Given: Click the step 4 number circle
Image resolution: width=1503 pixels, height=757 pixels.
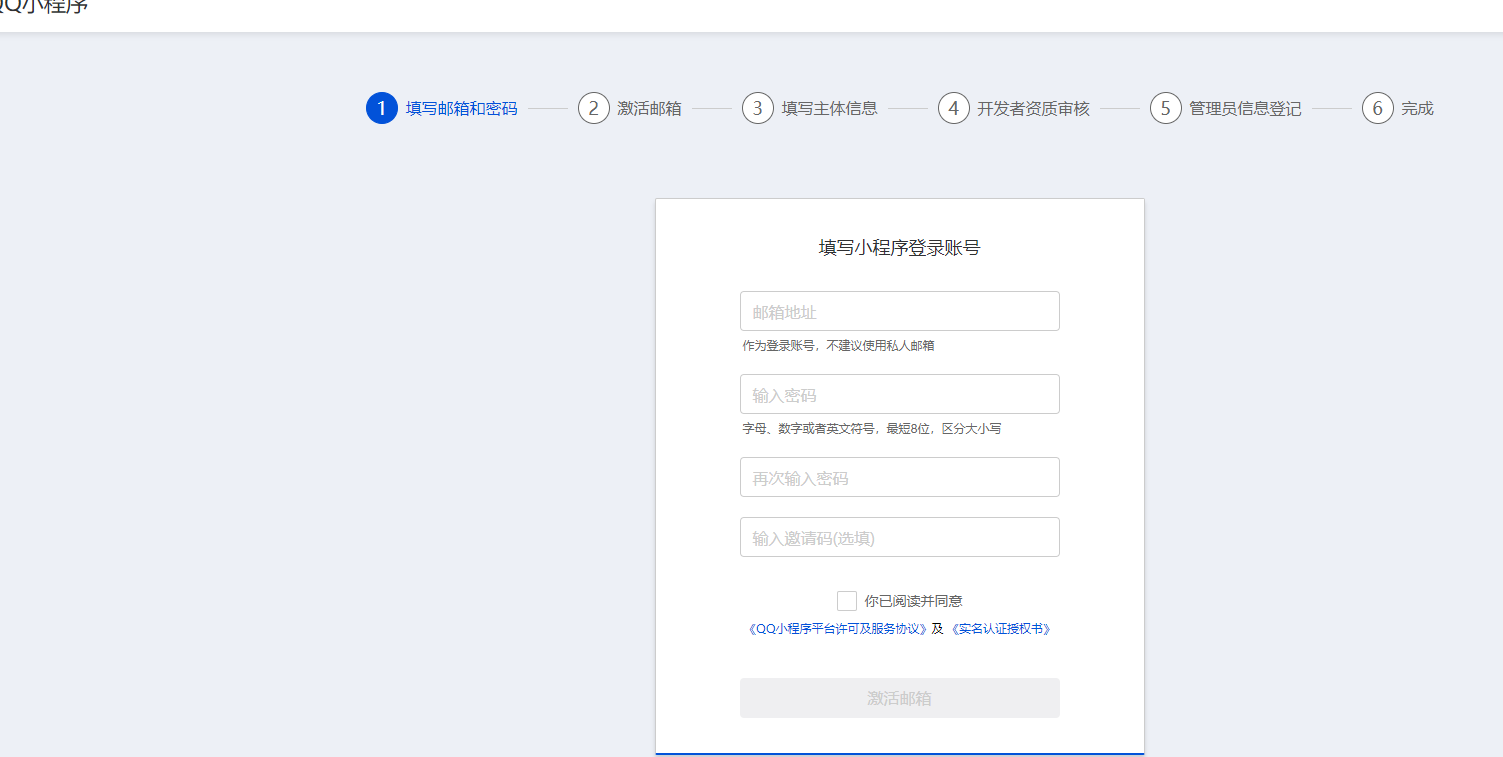Looking at the screenshot, I should [954, 108].
